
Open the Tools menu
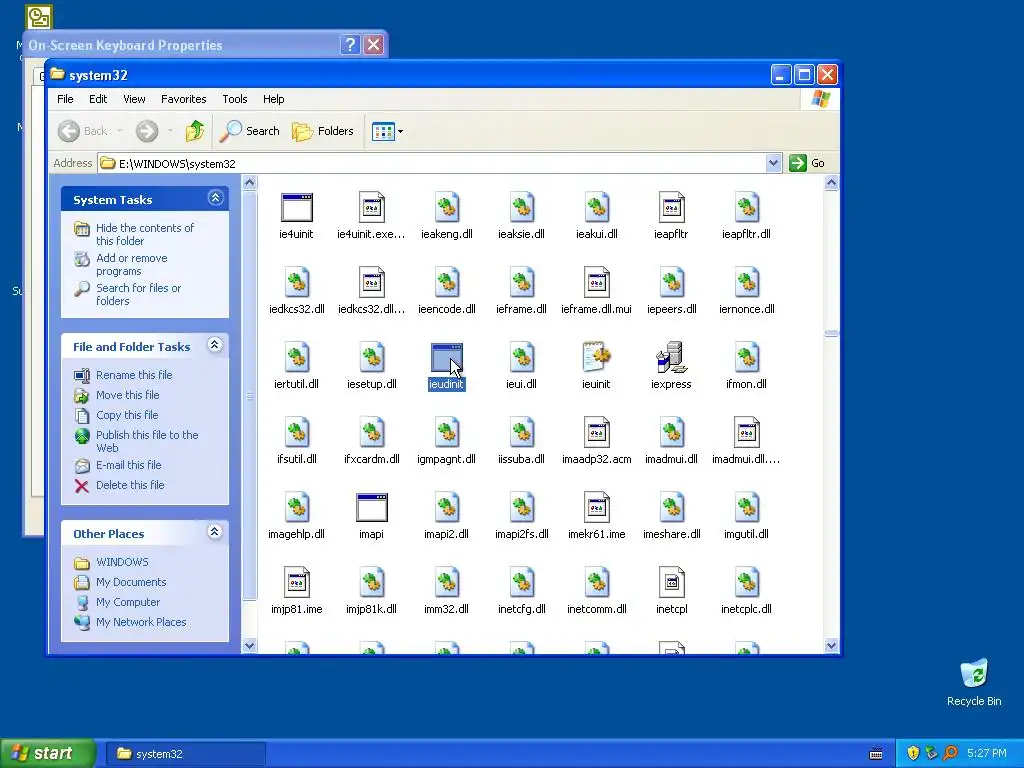234,99
